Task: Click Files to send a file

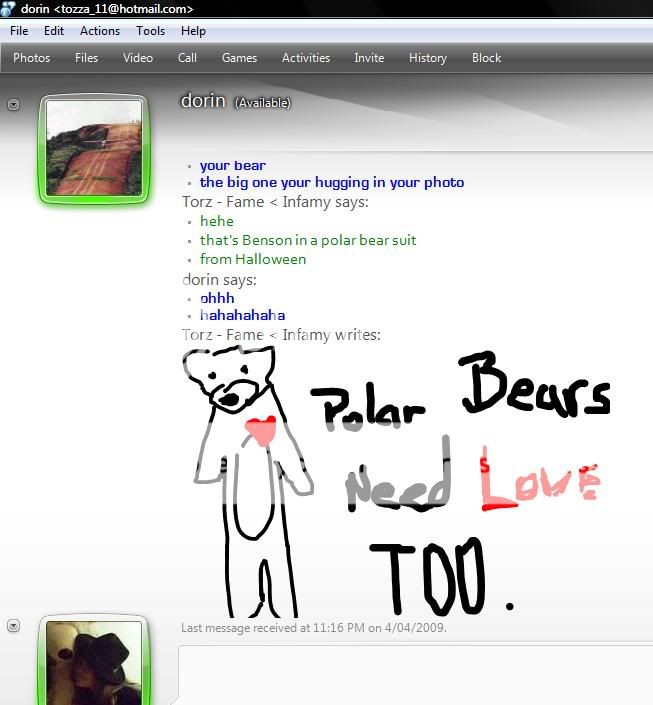Action: (87, 58)
